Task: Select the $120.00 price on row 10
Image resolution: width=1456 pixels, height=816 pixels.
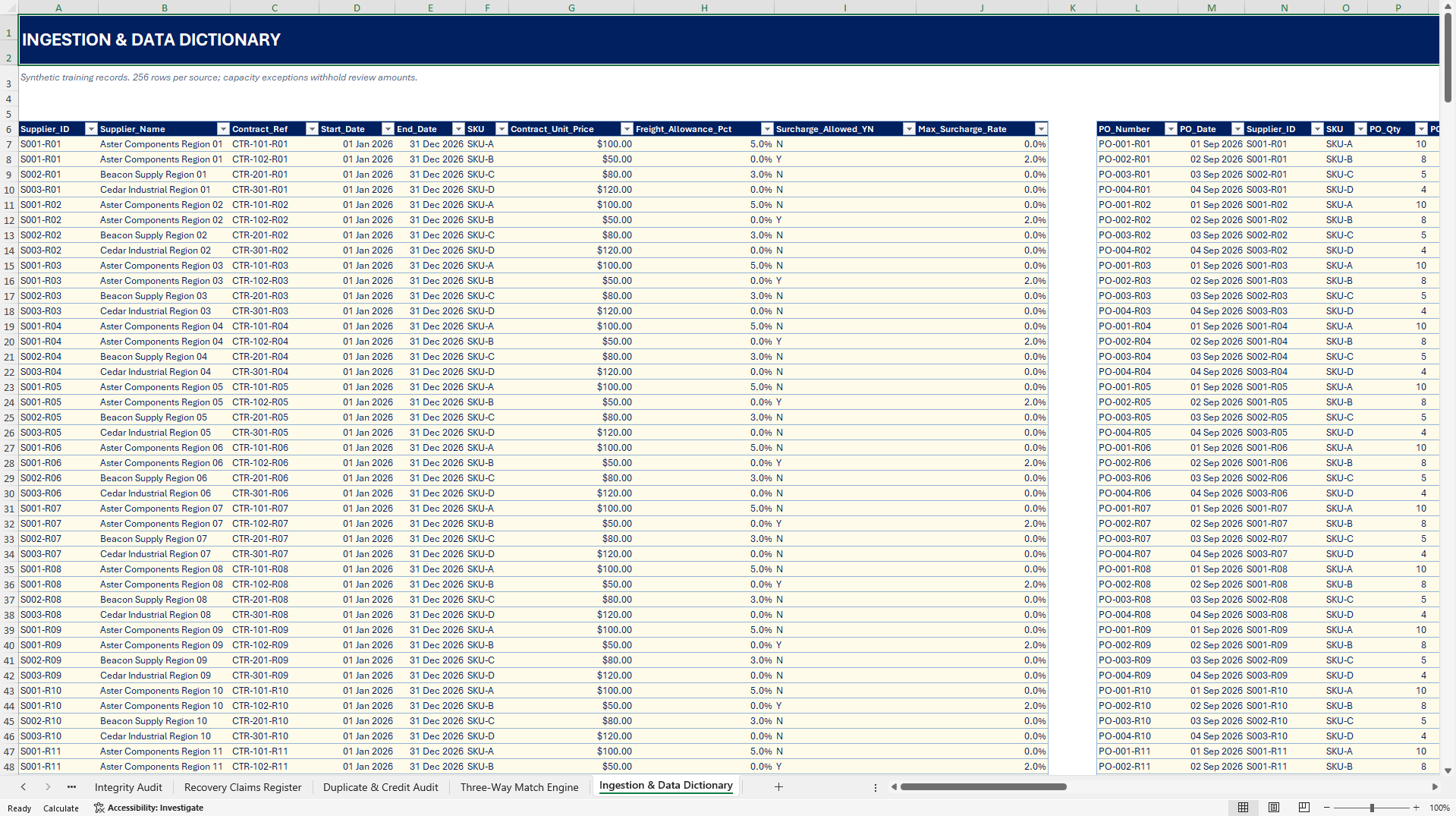Action: coord(571,190)
